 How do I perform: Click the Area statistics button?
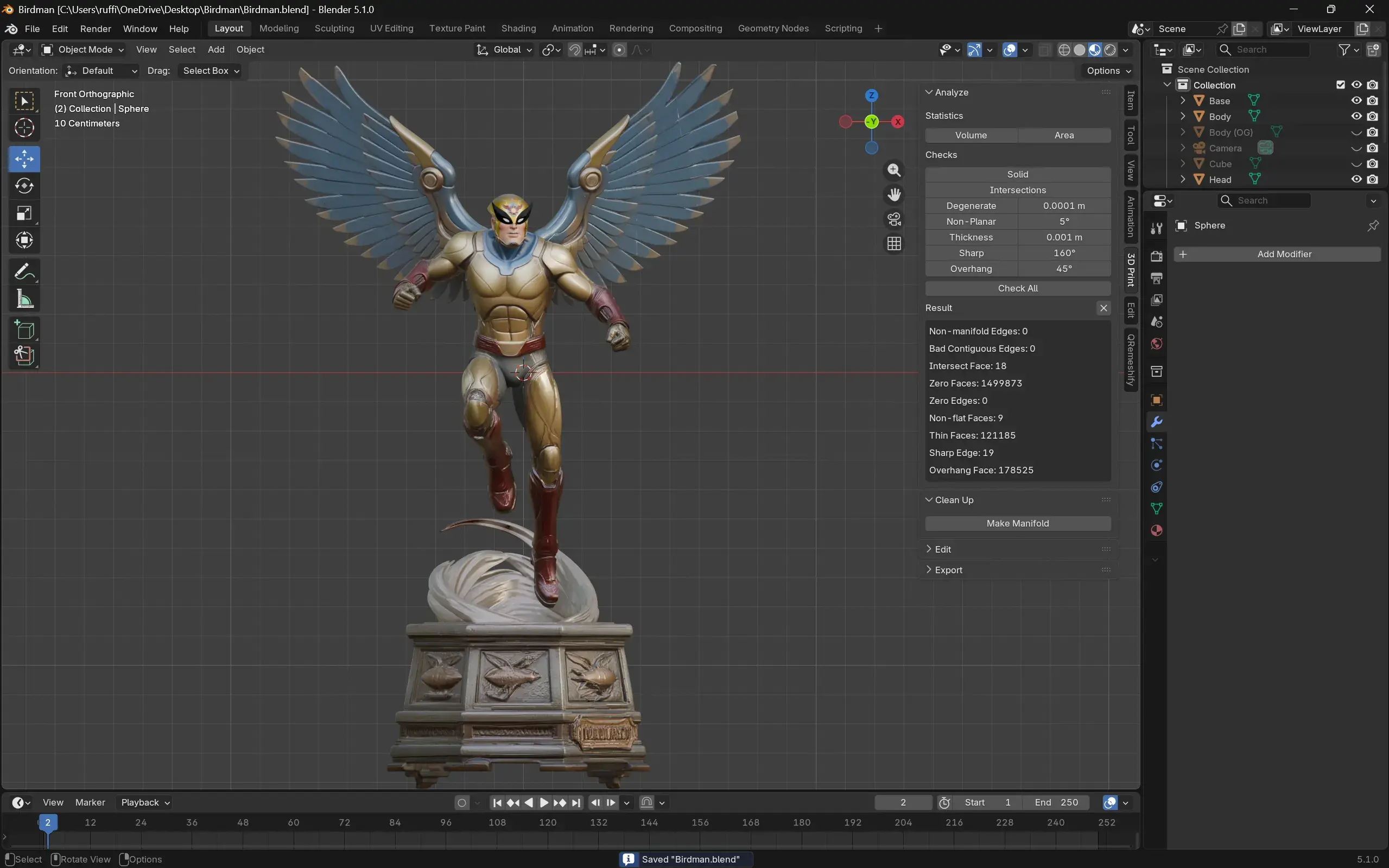(1064, 136)
